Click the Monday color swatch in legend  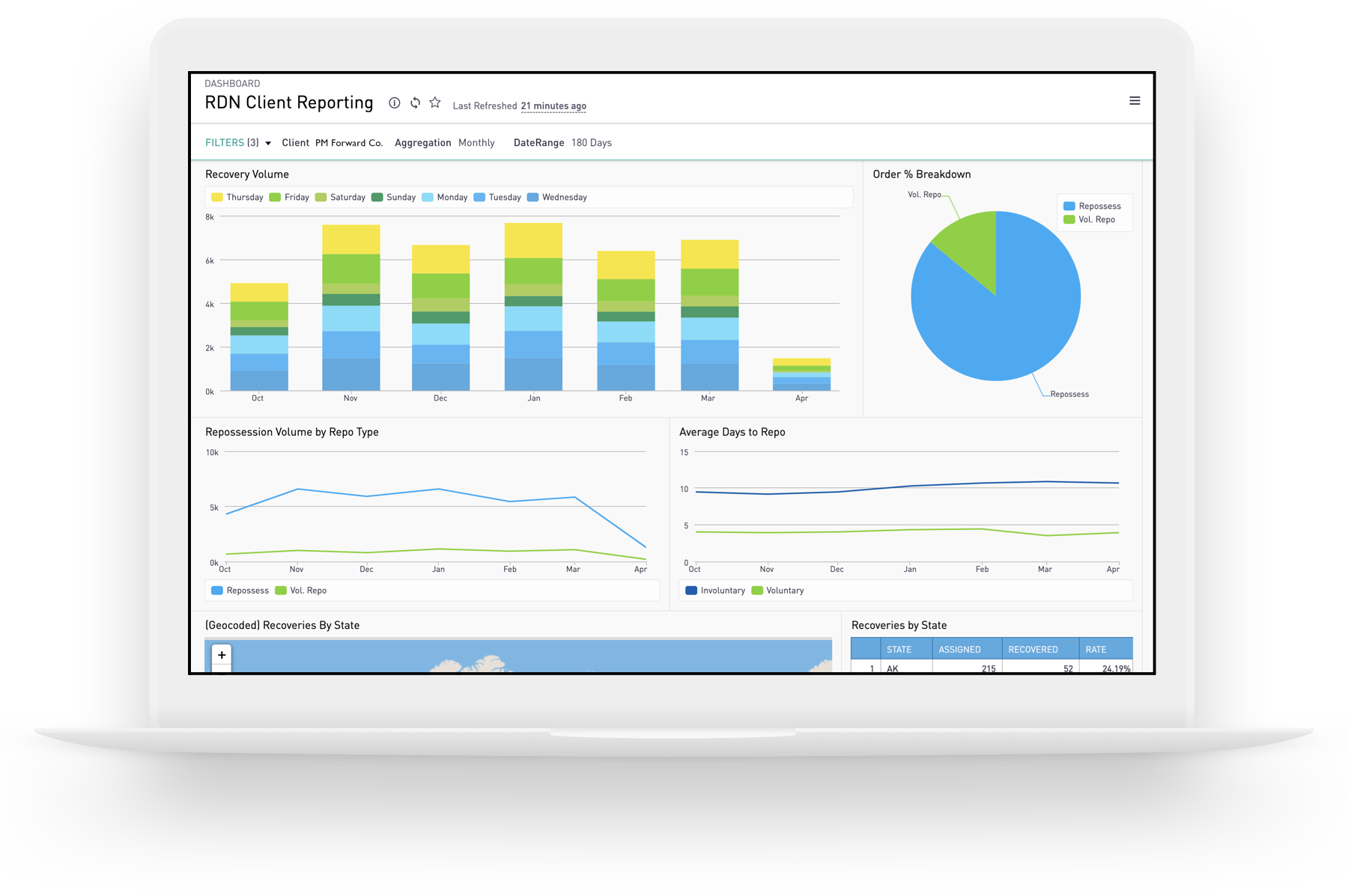pos(427,197)
